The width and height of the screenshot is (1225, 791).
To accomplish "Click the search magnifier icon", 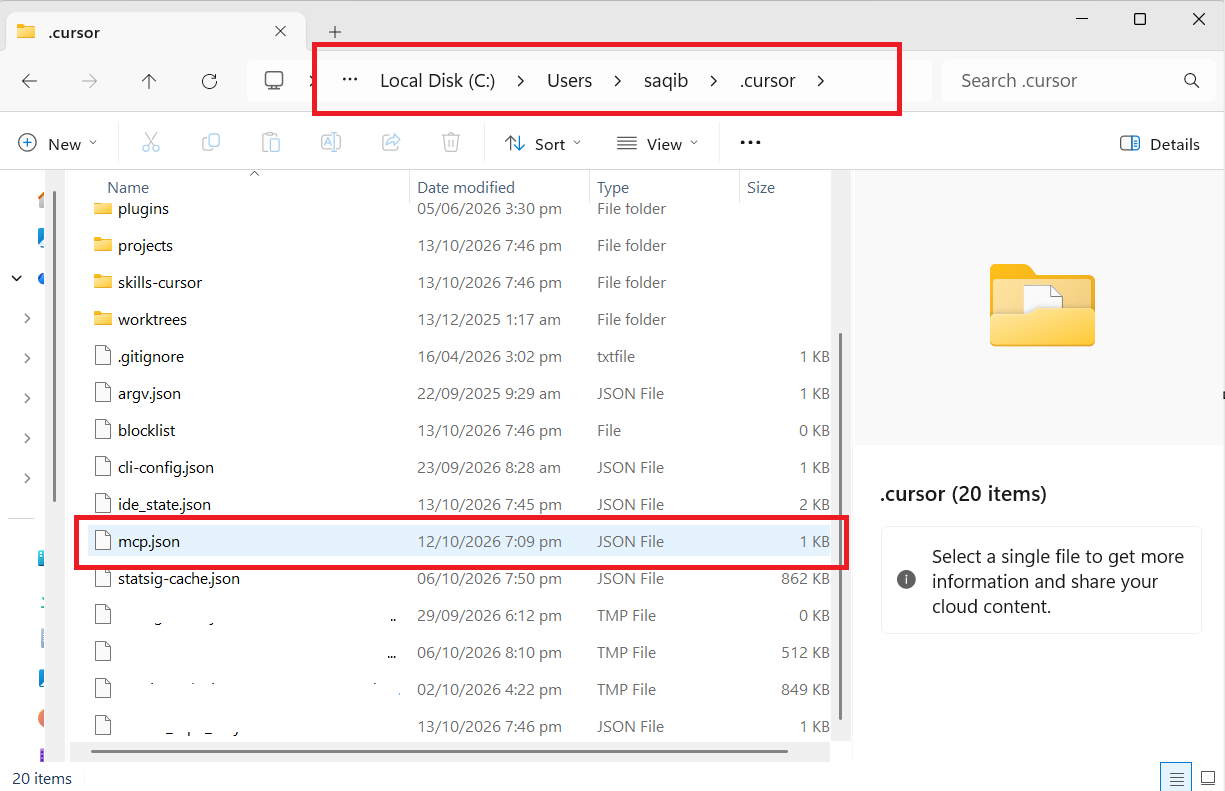I will (x=1191, y=81).
